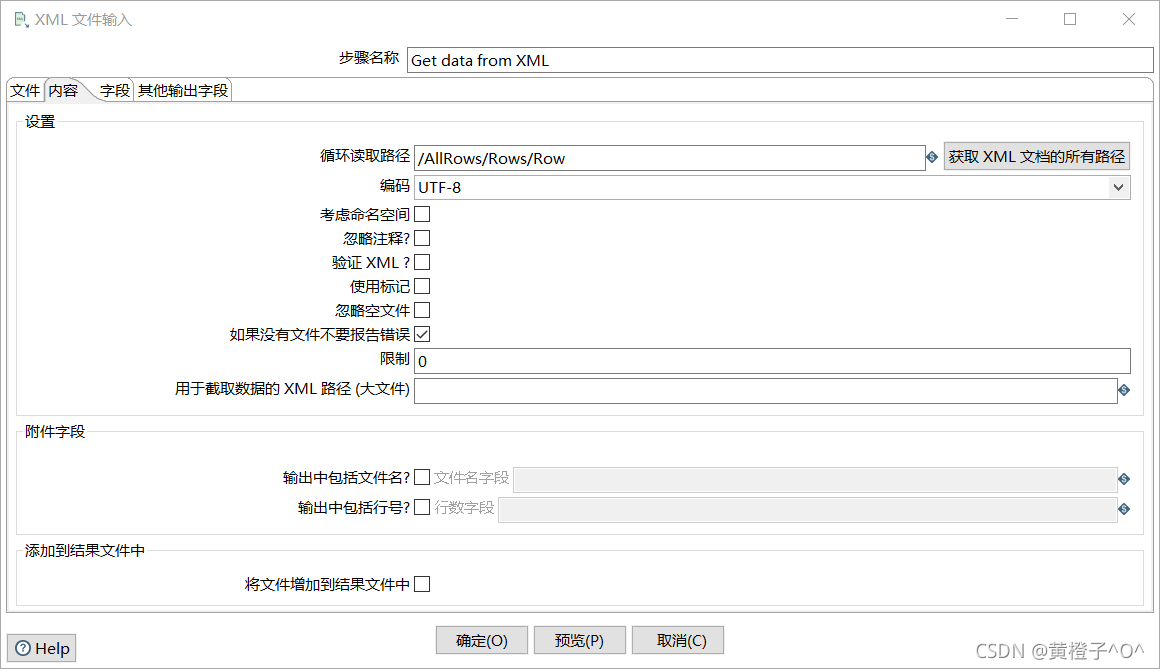Open Help button
Screen dimensions: 1160x669
click(42, 648)
